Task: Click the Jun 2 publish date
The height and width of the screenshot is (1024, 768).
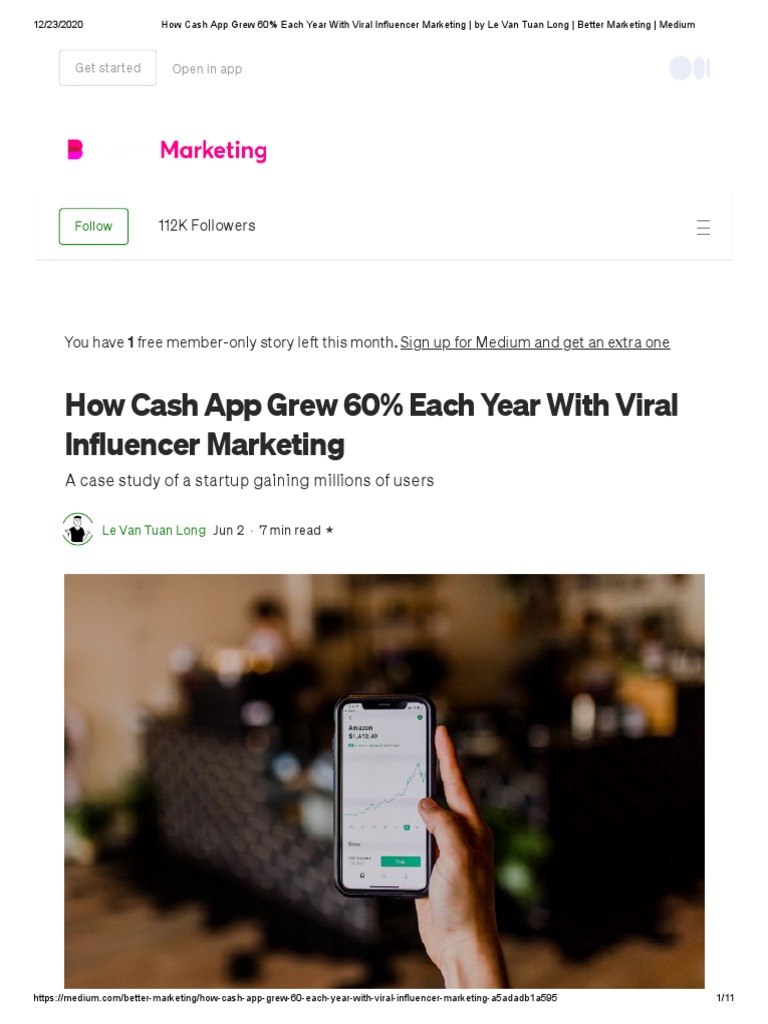Action: click(x=229, y=530)
